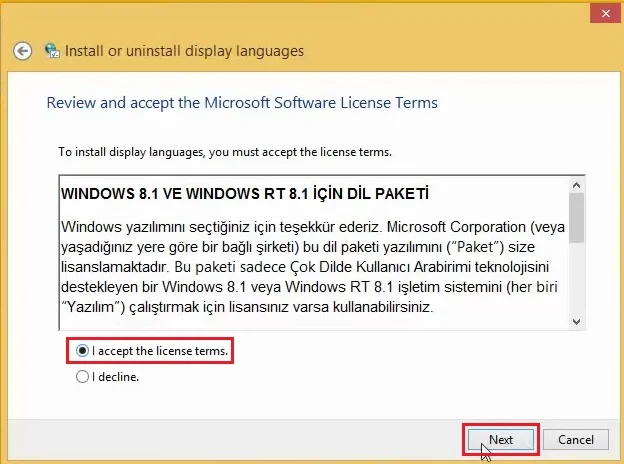This screenshot has height=464, width=624.
Task: Go back with the circular arrow icon
Action: (22, 51)
